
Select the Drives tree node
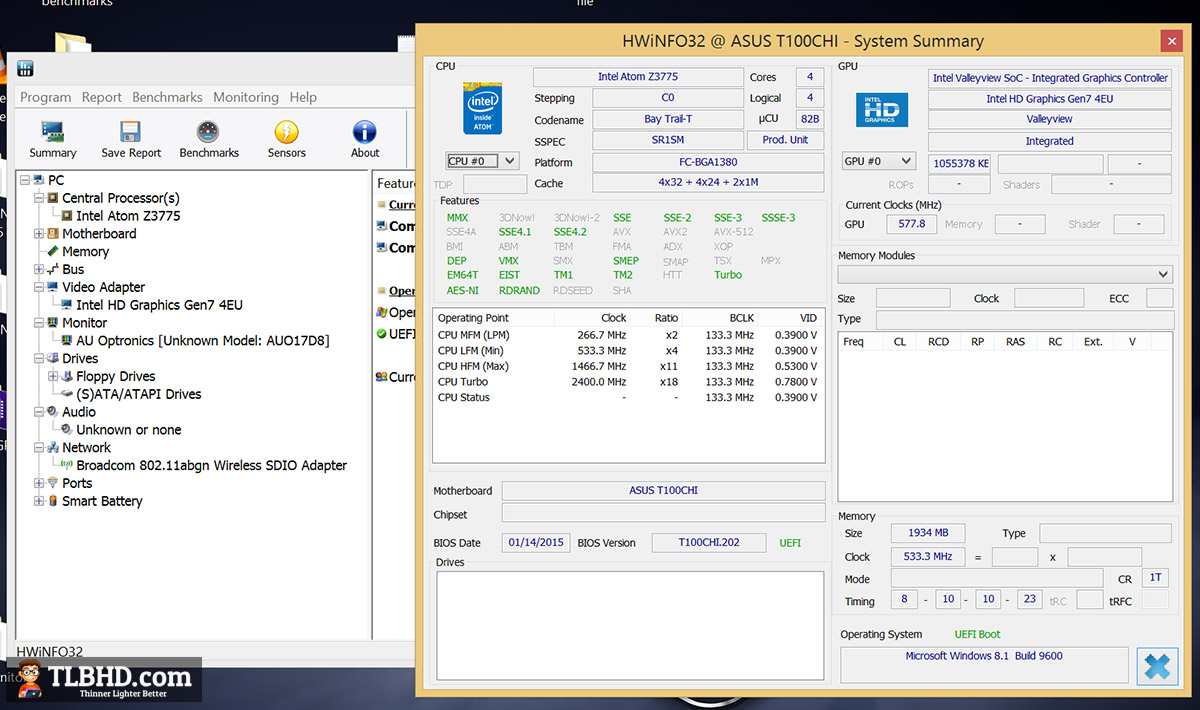[x=80, y=358]
